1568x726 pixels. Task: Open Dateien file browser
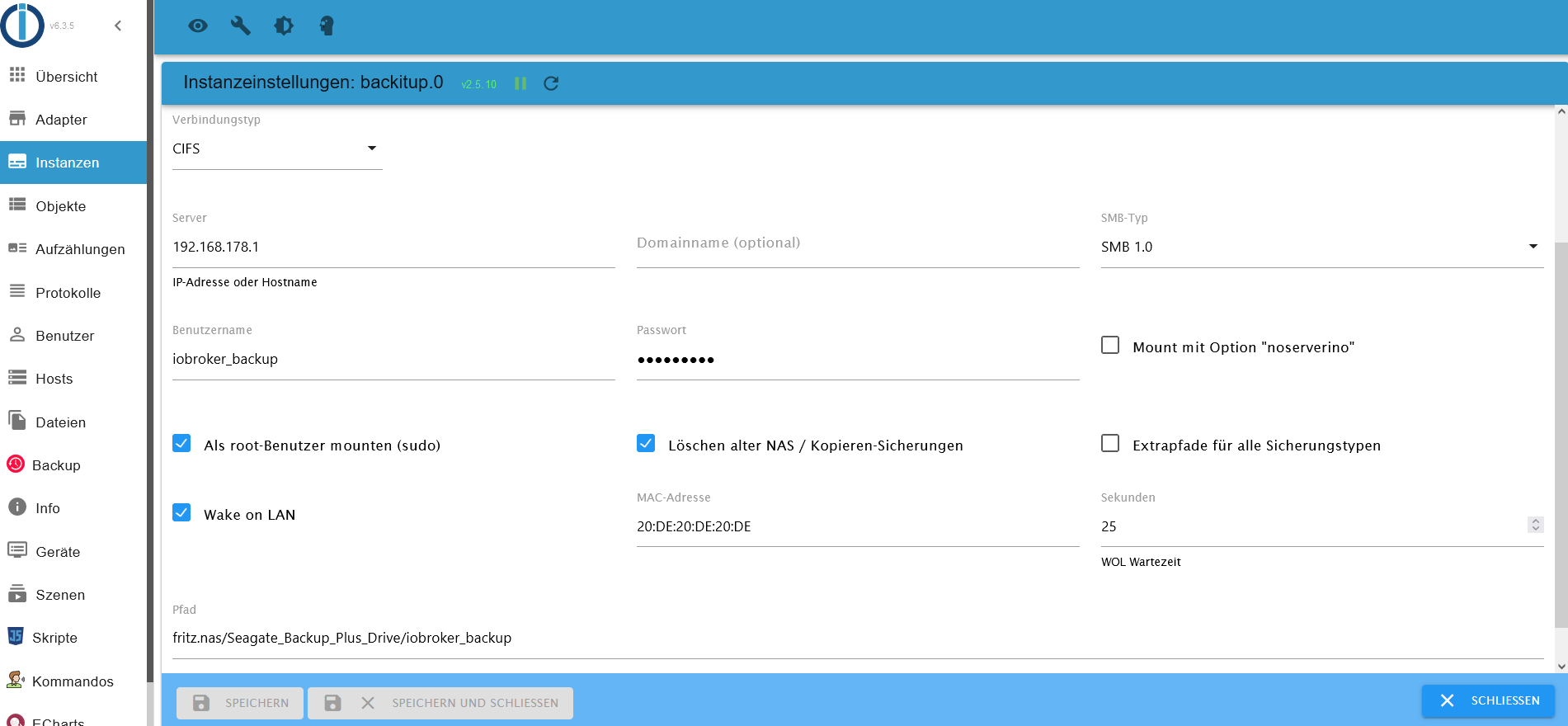73,422
